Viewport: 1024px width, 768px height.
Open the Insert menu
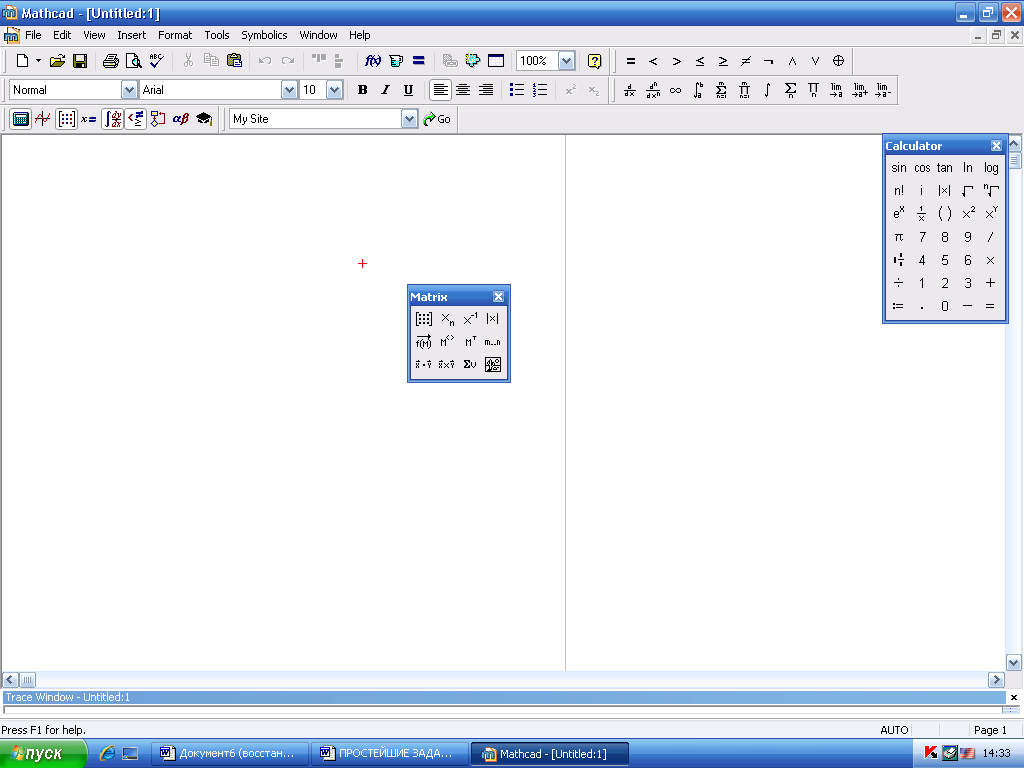131,35
